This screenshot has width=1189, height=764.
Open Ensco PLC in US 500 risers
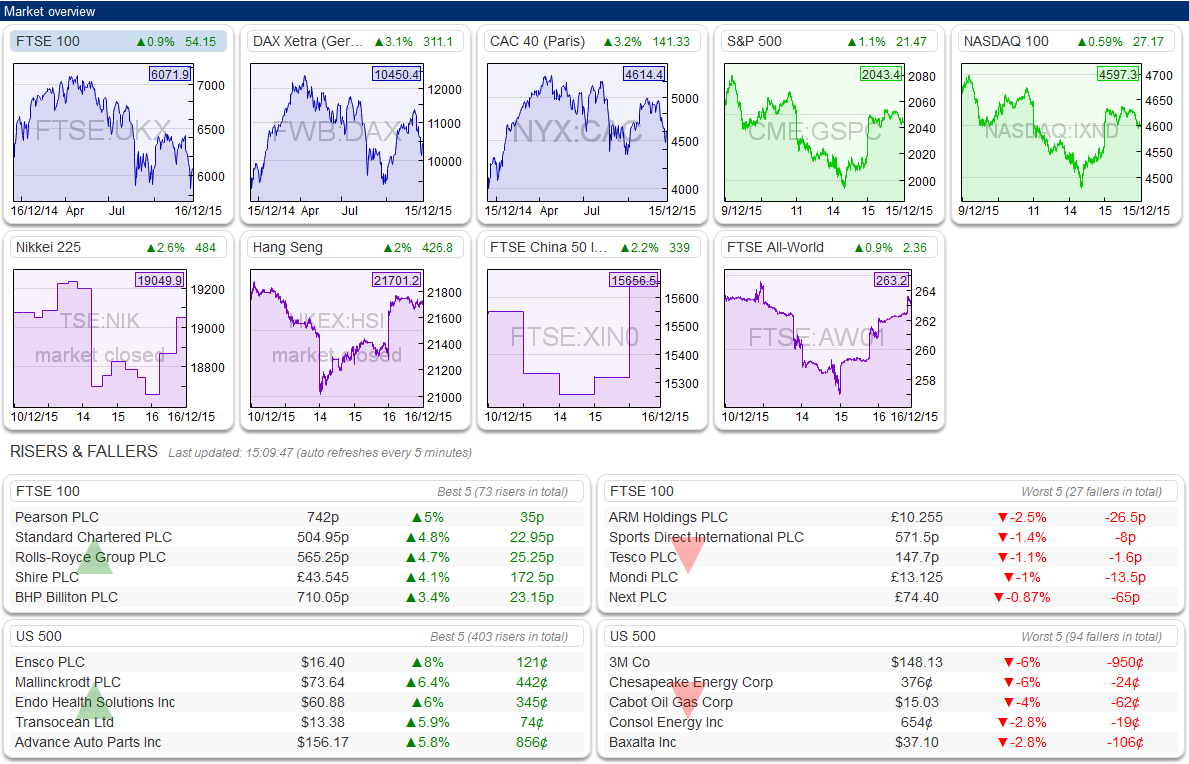point(50,662)
